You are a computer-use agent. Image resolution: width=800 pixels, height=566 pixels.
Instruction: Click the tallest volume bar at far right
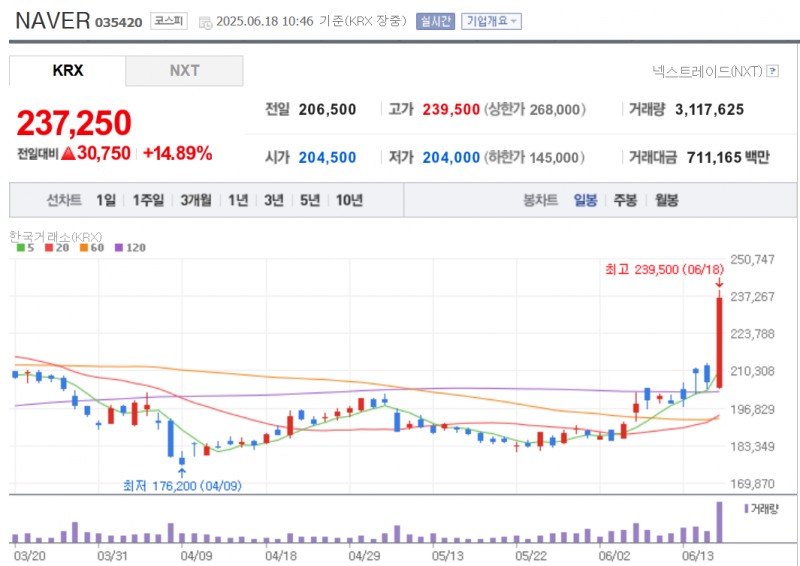tap(719, 522)
